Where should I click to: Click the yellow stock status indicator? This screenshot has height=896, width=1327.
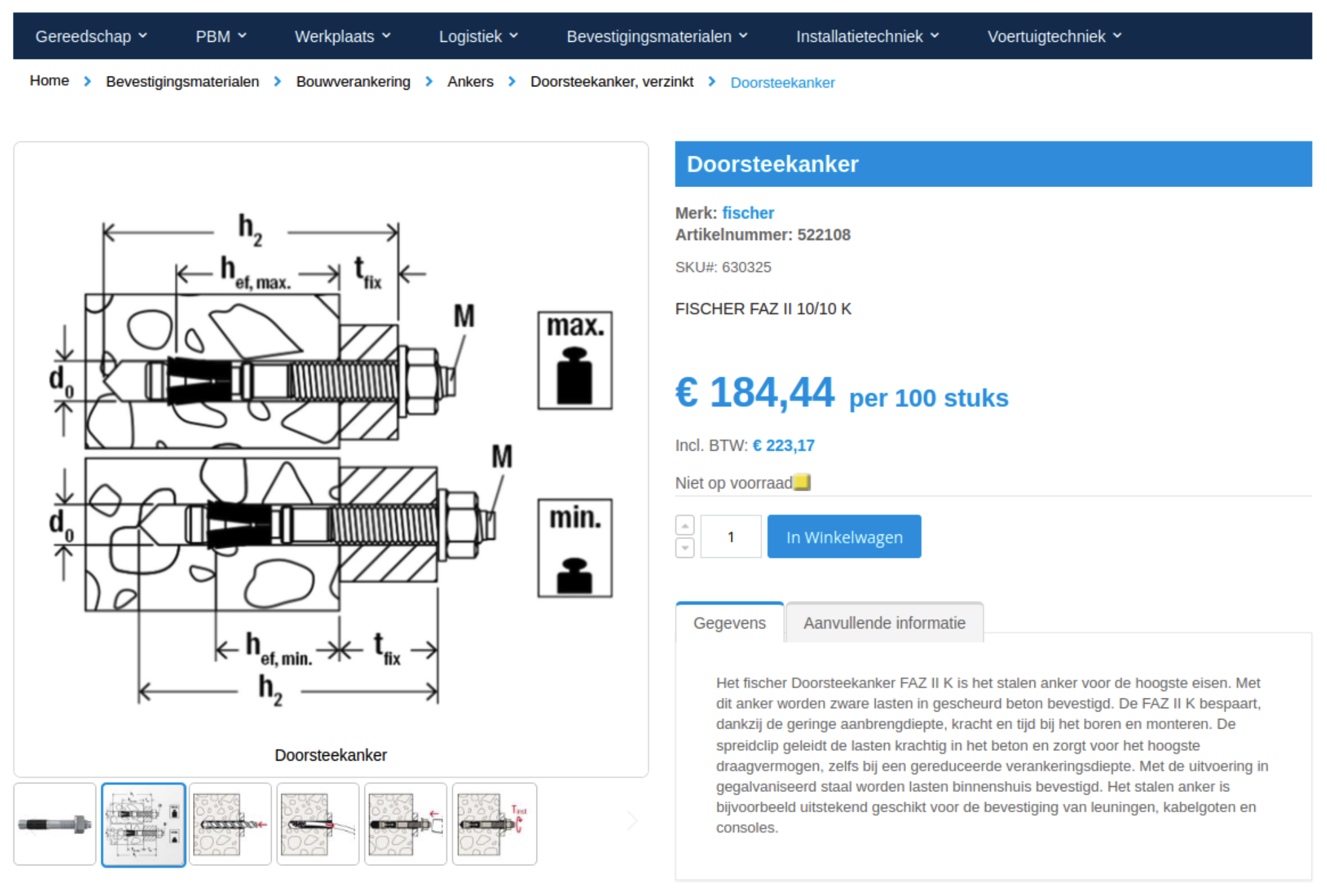click(802, 483)
